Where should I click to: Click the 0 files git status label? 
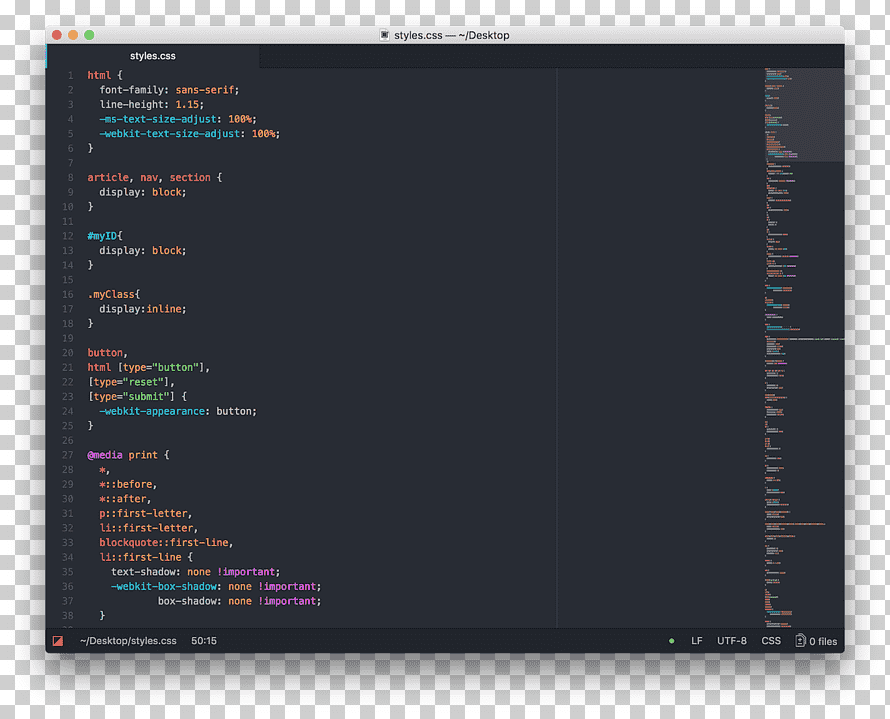tap(823, 641)
